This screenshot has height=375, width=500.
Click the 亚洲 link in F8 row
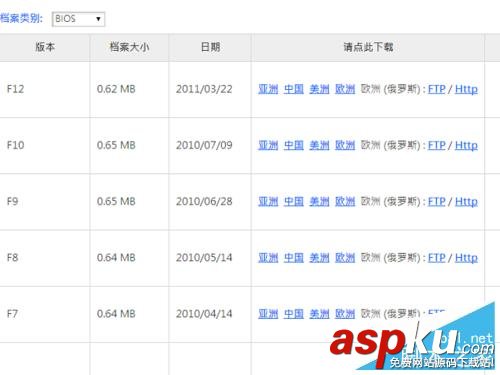point(268,258)
